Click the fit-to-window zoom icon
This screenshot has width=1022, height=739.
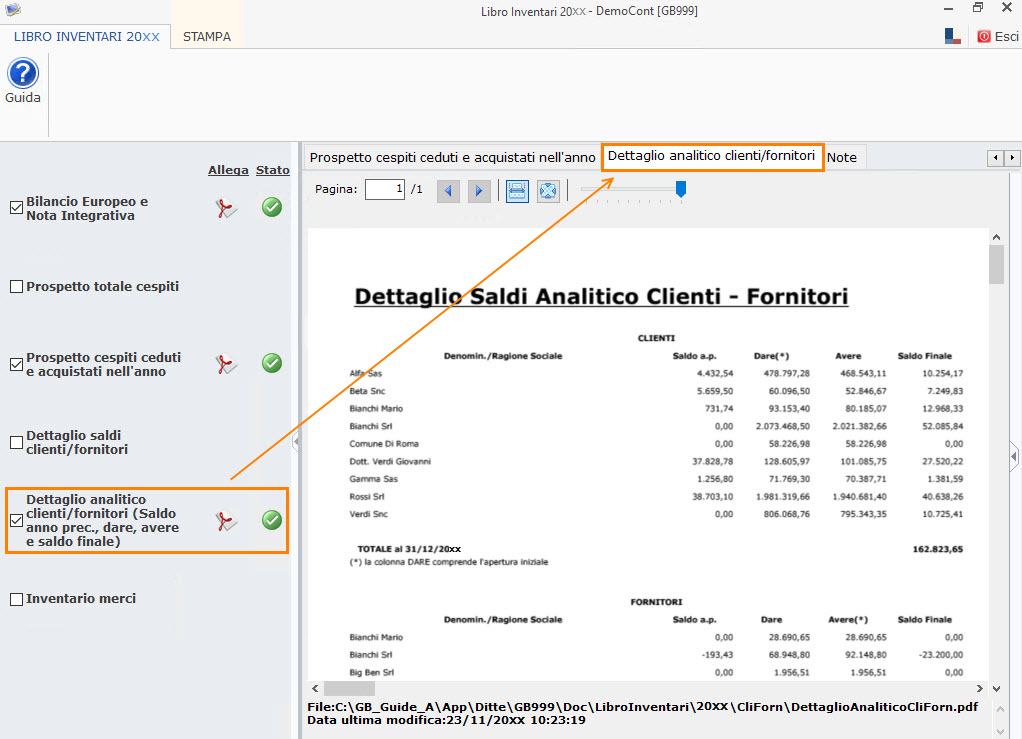coord(548,191)
